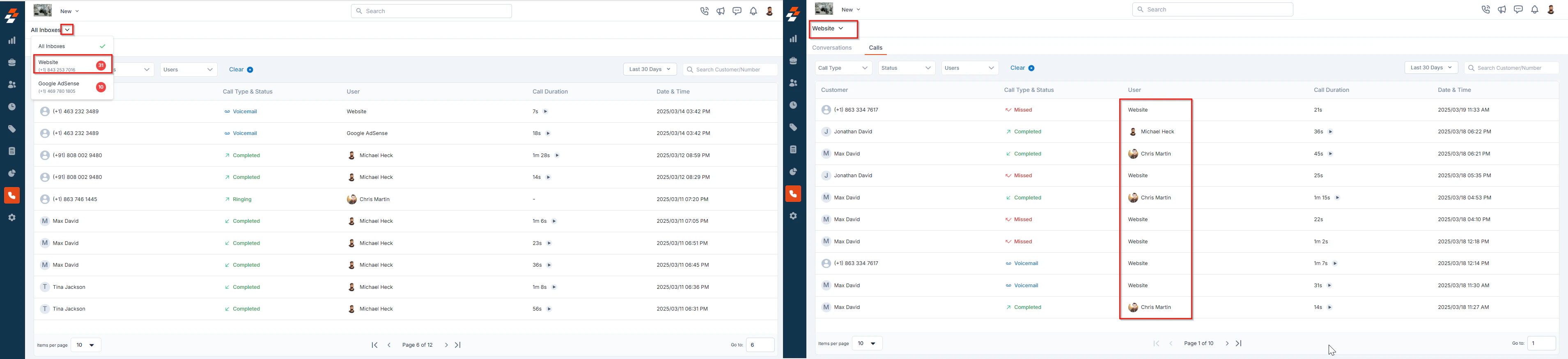Image resolution: width=1568 pixels, height=359 pixels.
Task: Open the Ringing call from (+1) 863 746 1445
Action: click(x=405, y=199)
